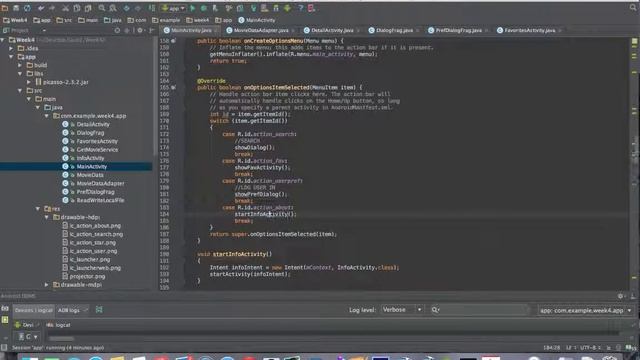Click the src breadcrumb in navigation bar
The width and height of the screenshot is (640, 360).
pos(64,20)
